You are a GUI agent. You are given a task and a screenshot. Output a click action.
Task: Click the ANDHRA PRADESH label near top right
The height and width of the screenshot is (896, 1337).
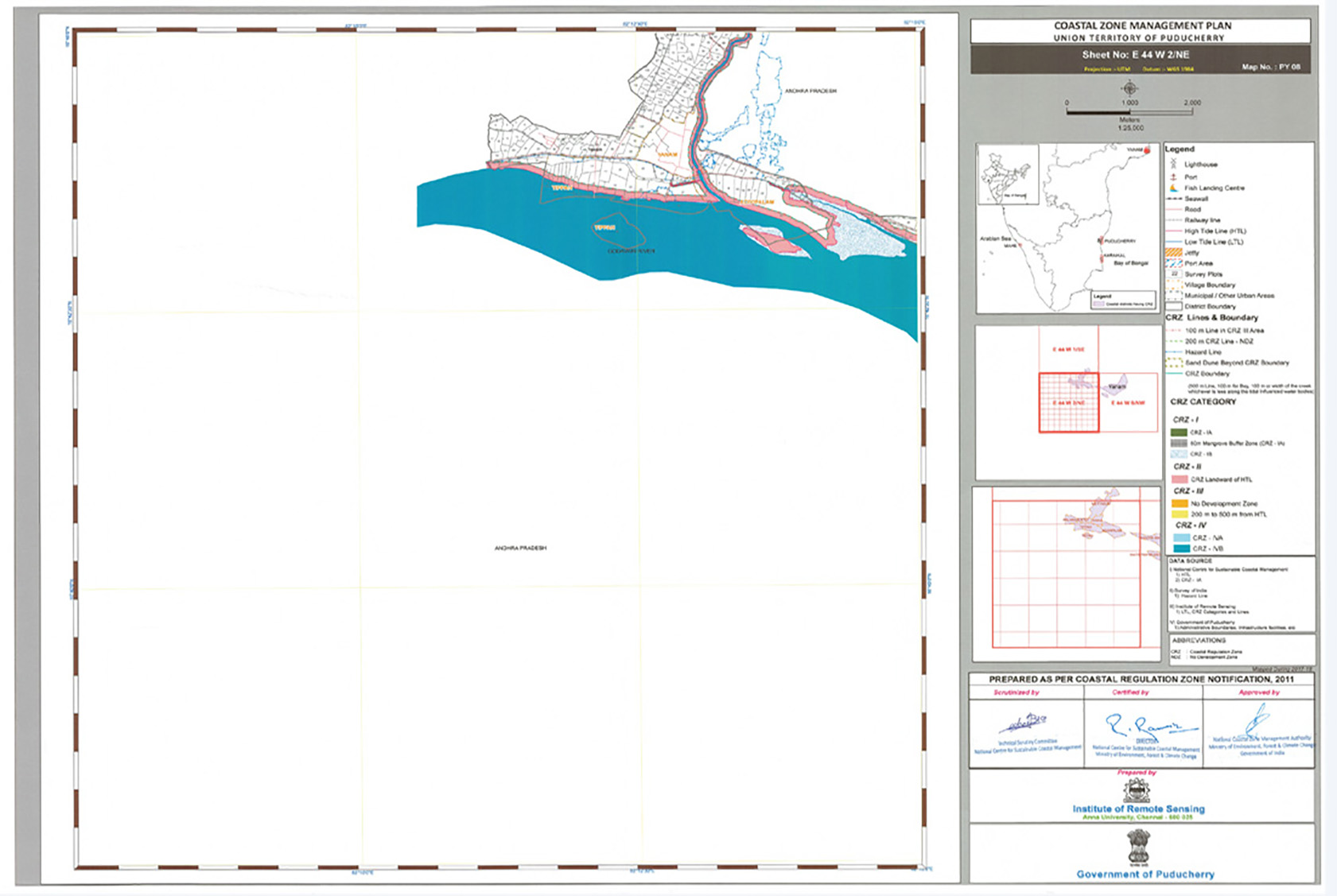point(810,91)
